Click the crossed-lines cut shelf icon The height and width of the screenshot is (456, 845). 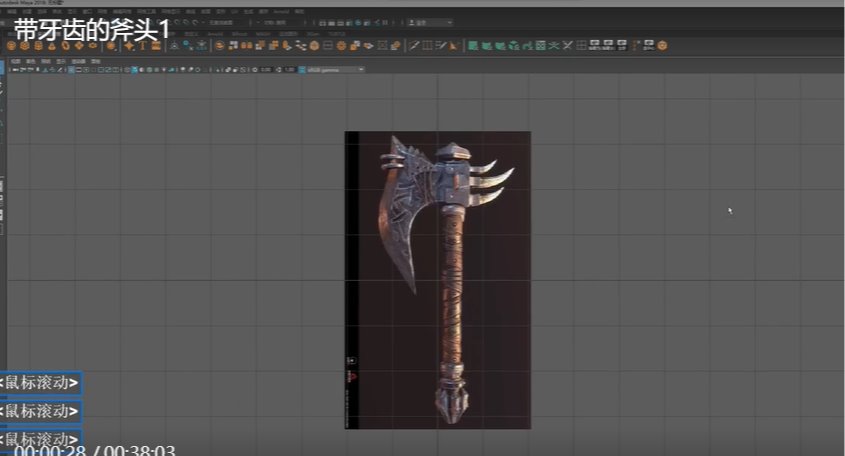[x=569, y=45]
